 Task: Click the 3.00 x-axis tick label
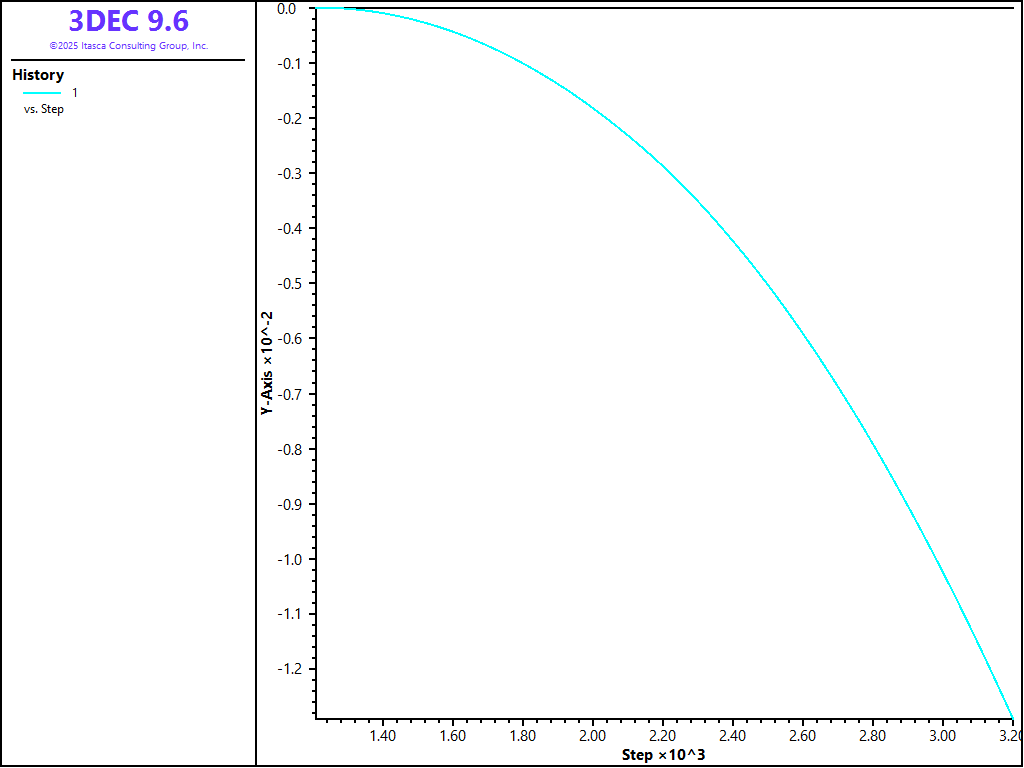coord(943,736)
